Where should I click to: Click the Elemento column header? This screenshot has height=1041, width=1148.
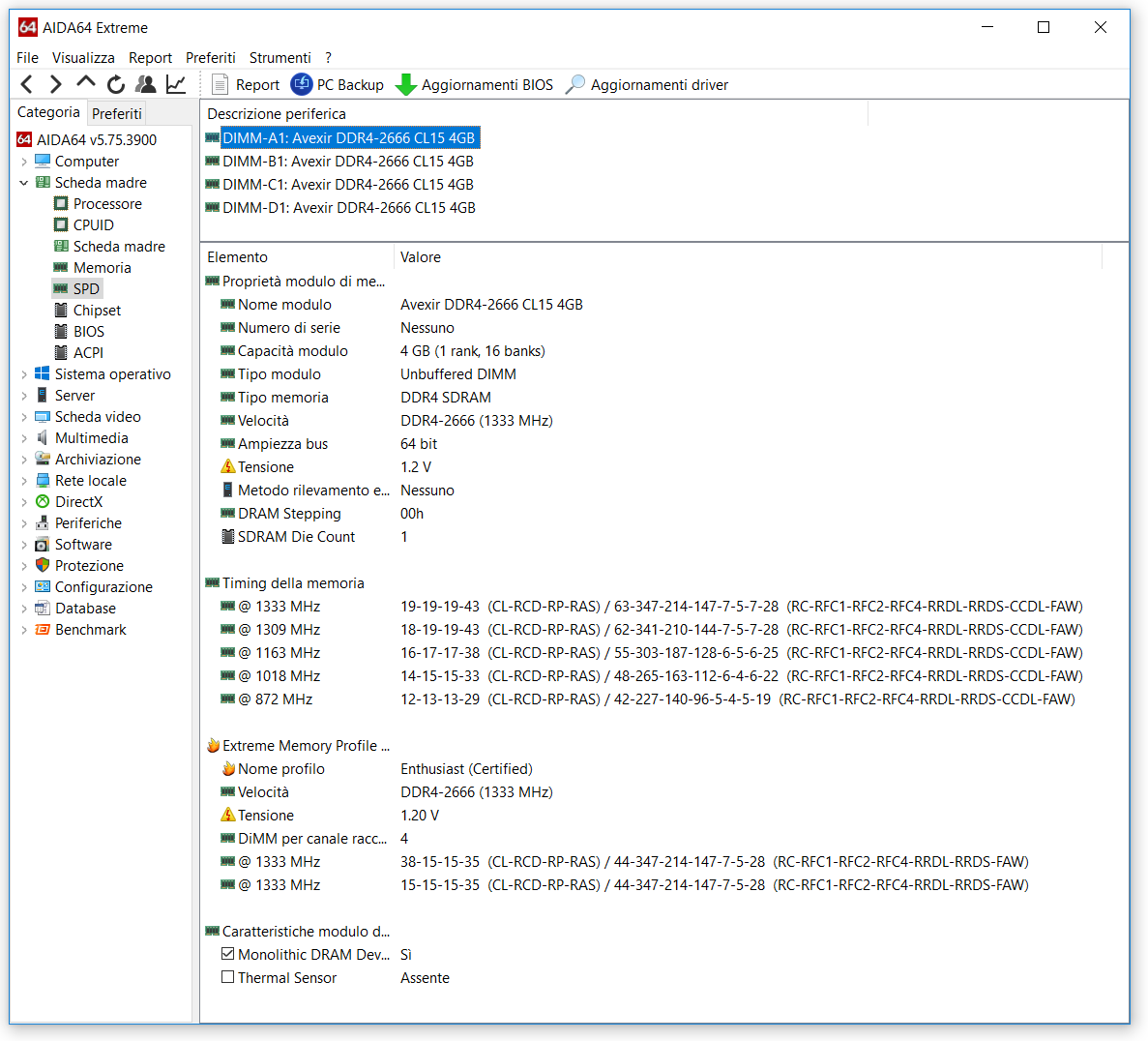click(x=298, y=257)
